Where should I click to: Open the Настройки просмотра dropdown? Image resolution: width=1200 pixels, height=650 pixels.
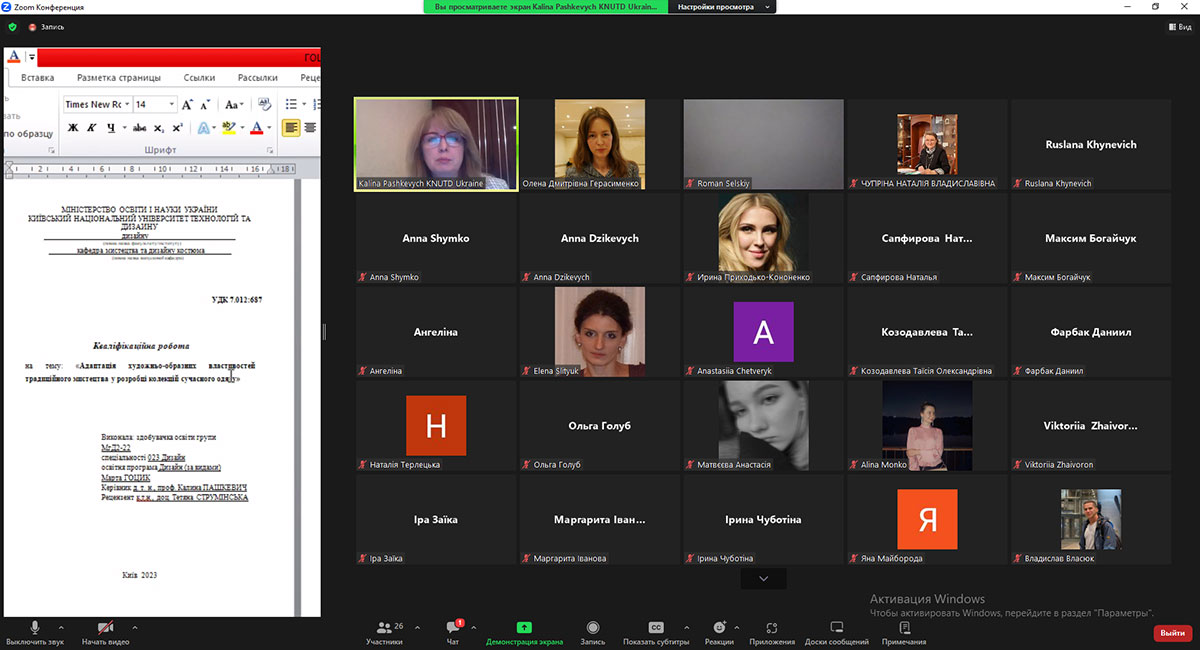coord(723,7)
